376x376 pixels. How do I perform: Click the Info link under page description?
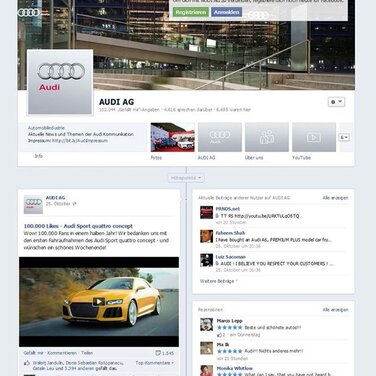[38, 156]
